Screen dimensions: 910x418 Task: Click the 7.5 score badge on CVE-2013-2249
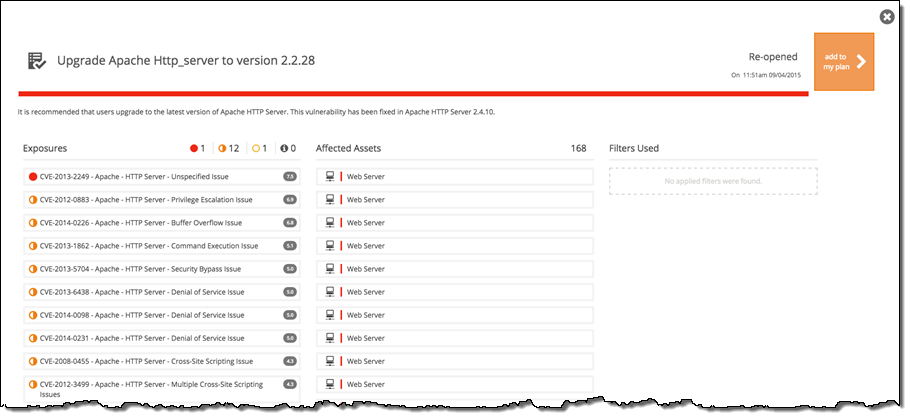tap(290, 176)
